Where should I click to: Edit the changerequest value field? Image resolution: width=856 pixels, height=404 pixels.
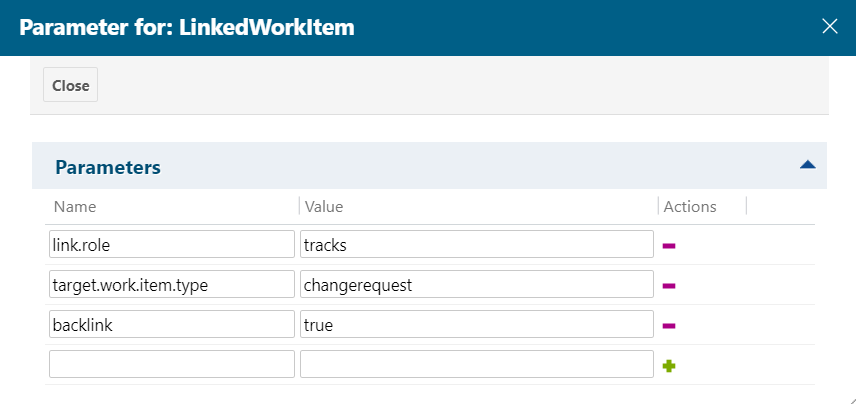477,284
